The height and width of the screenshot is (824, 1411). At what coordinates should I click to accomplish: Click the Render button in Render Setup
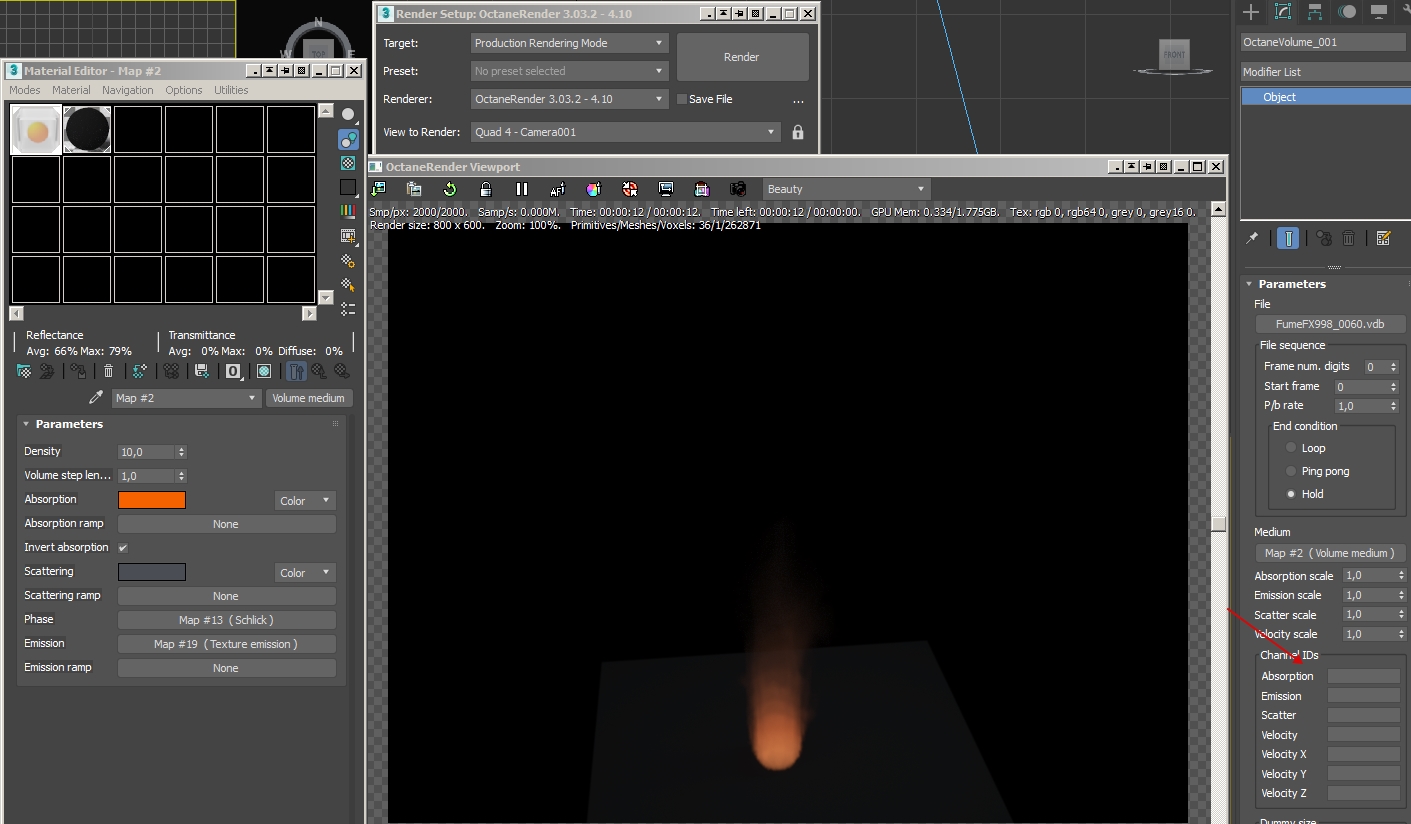742,57
